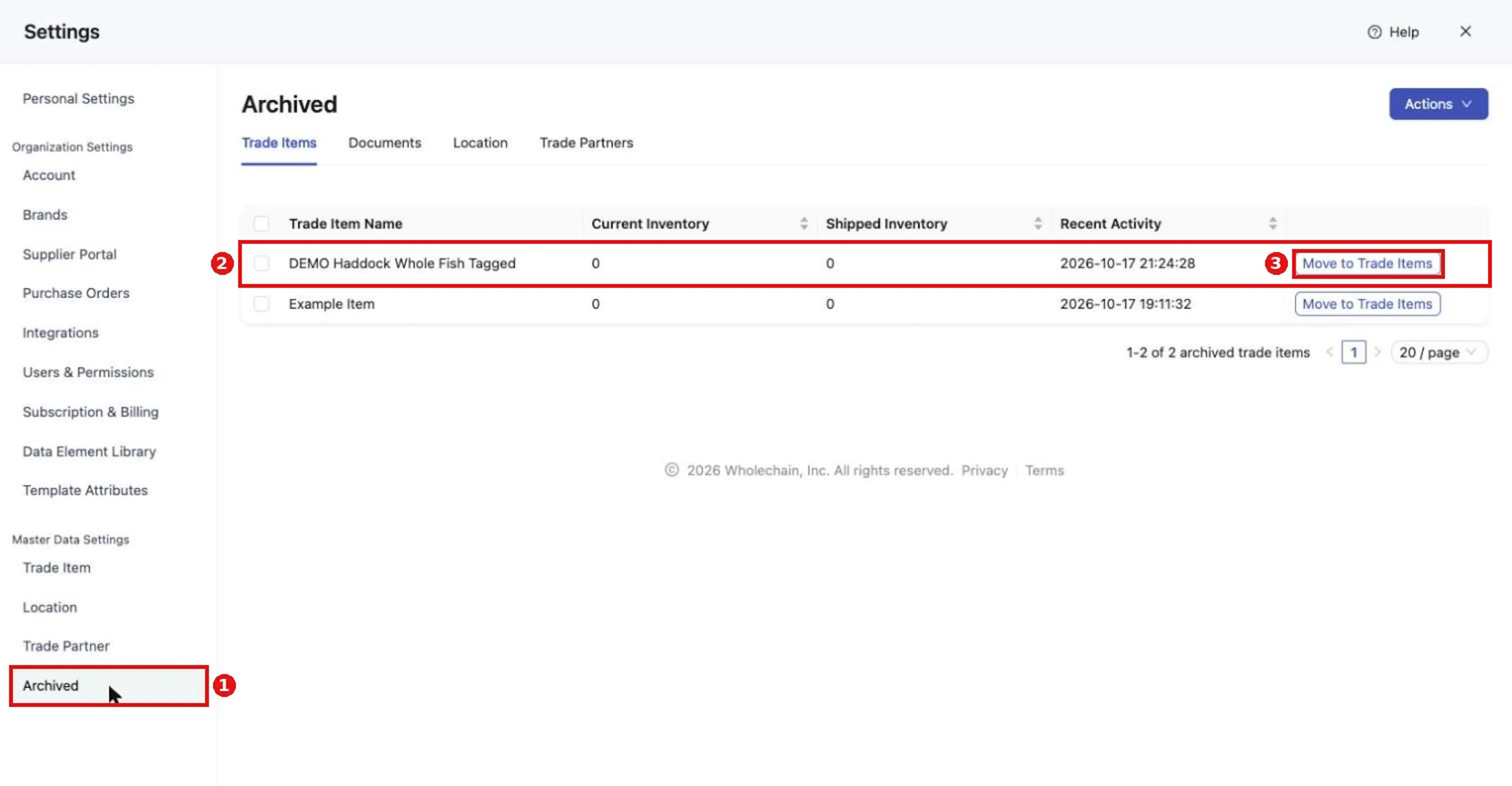The width and height of the screenshot is (1512, 786).
Task: Open Data Element Library
Action: tap(89, 451)
